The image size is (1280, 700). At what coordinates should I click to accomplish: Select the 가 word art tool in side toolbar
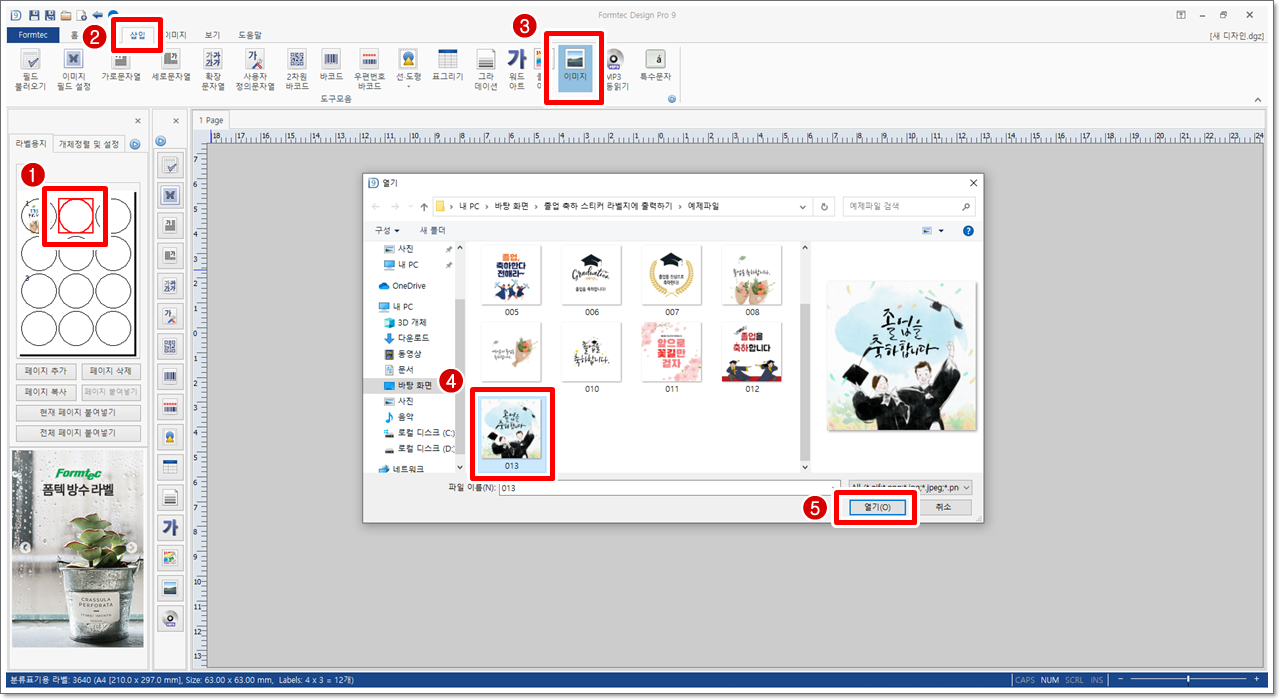pyautogui.click(x=170, y=527)
